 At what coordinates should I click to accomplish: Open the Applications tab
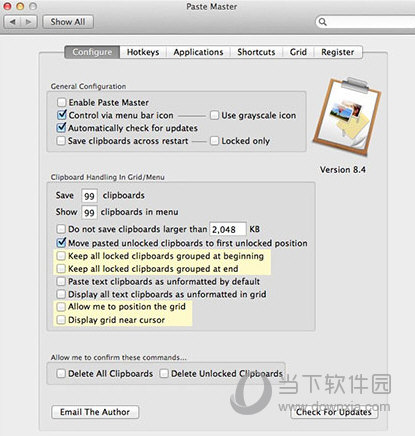click(198, 52)
